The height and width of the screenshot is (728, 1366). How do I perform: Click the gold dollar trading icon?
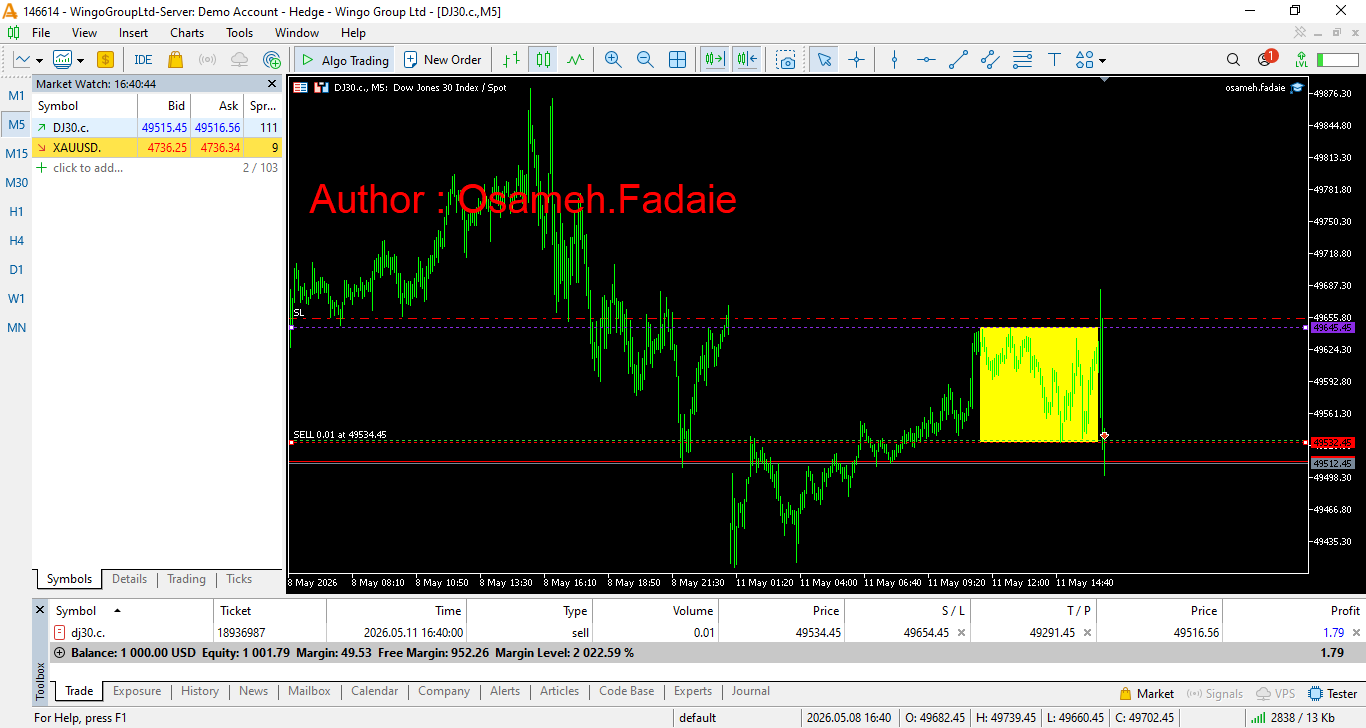[105, 60]
